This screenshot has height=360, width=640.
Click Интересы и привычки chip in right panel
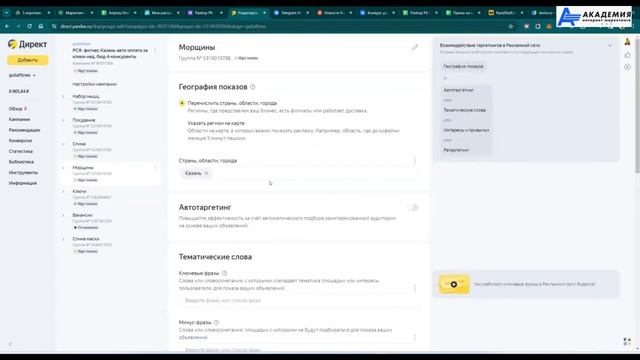tap(466, 130)
